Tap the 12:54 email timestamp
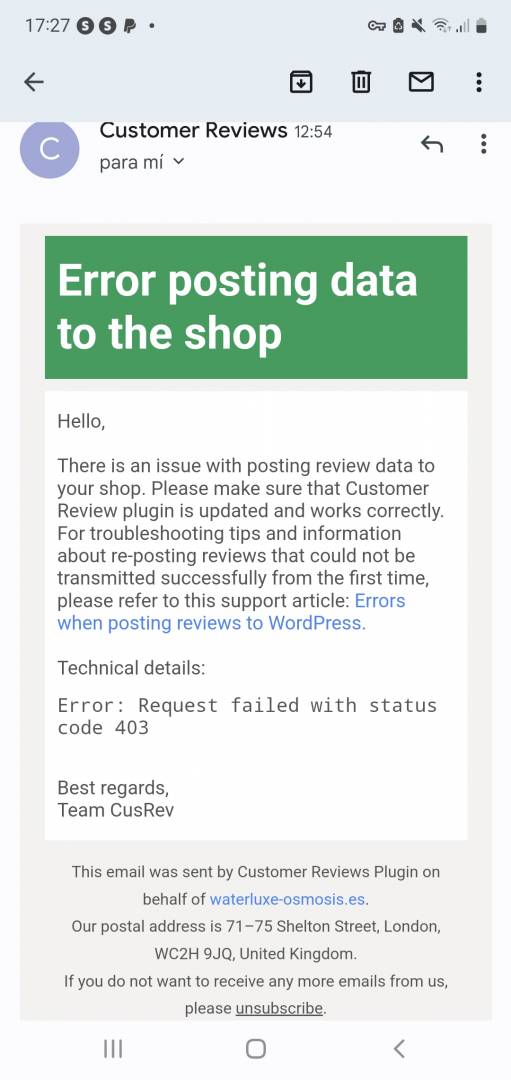Image resolution: width=511 pixels, height=1080 pixels. coord(313,132)
